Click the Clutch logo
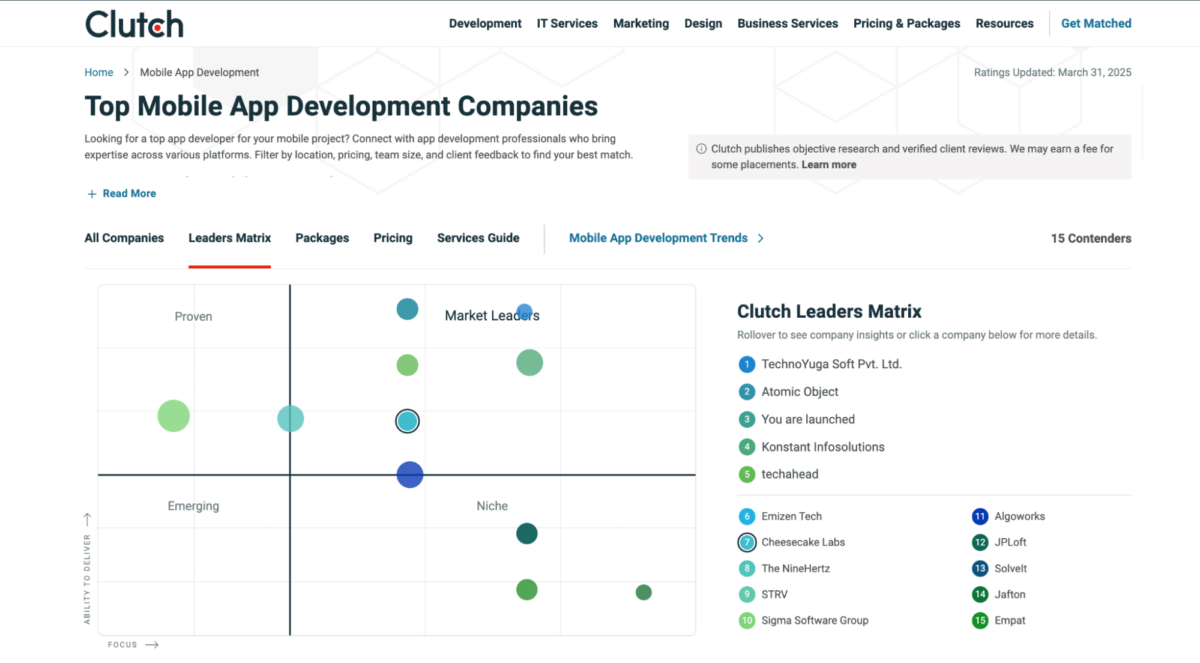The height and width of the screenshot is (663, 1200). (134, 24)
